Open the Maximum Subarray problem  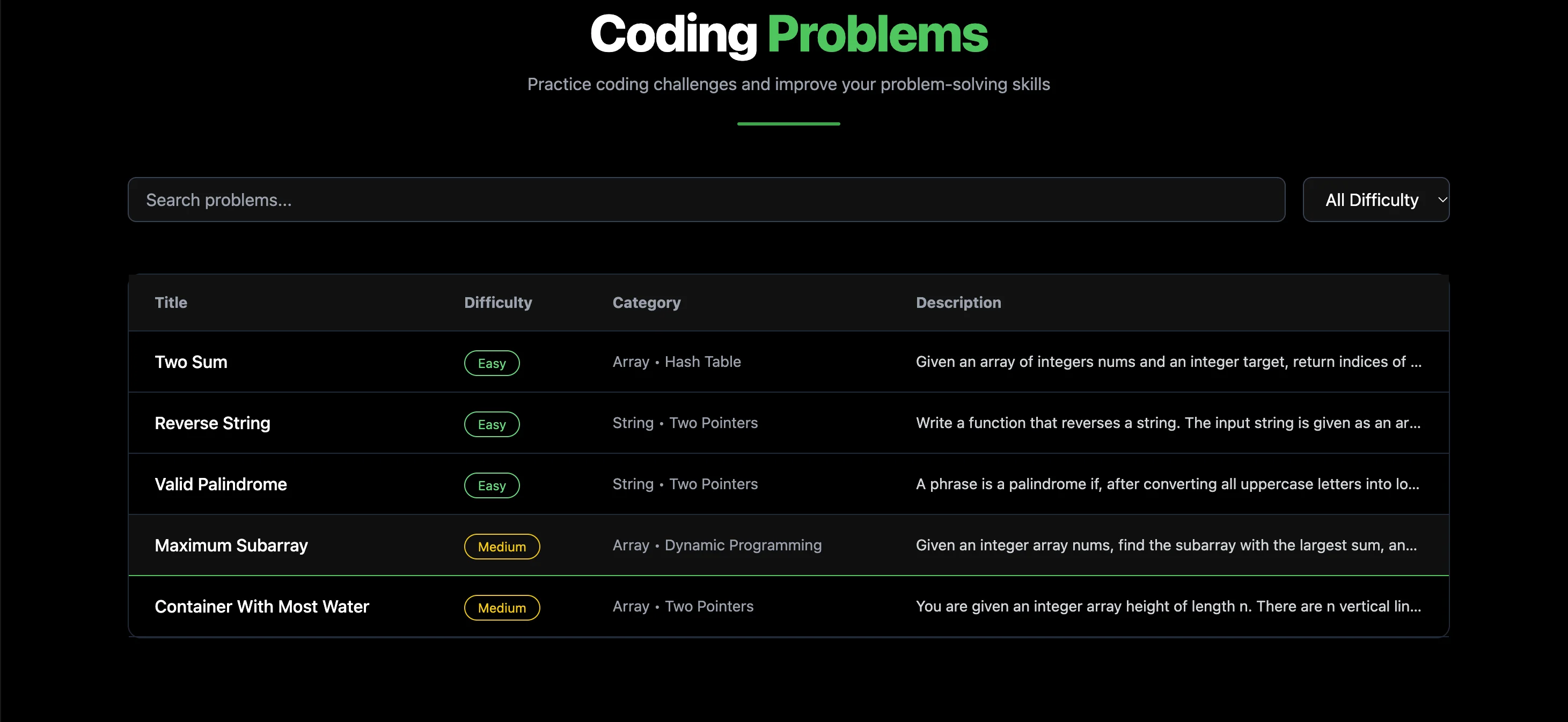coord(231,545)
